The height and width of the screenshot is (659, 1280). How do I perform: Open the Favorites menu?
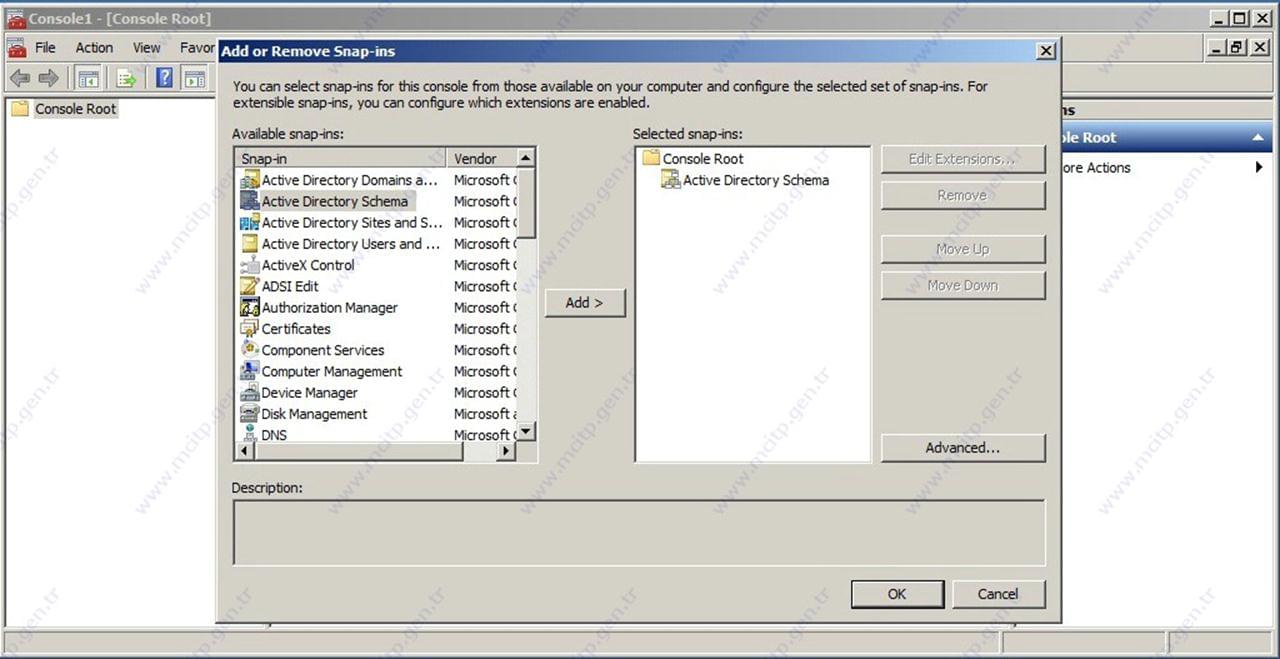pyautogui.click(x=197, y=47)
